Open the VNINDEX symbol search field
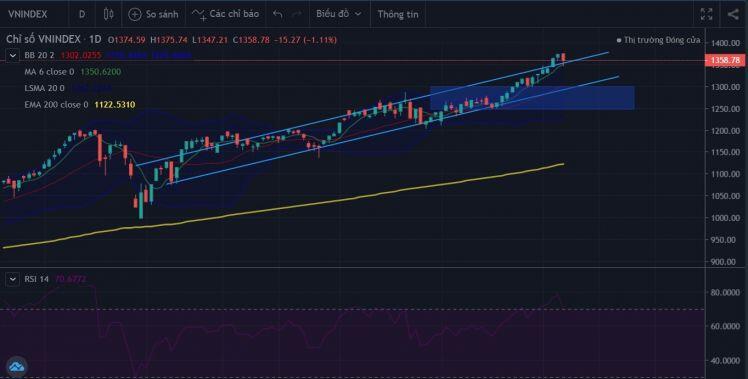The image size is (748, 379). pyautogui.click(x=28, y=14)
